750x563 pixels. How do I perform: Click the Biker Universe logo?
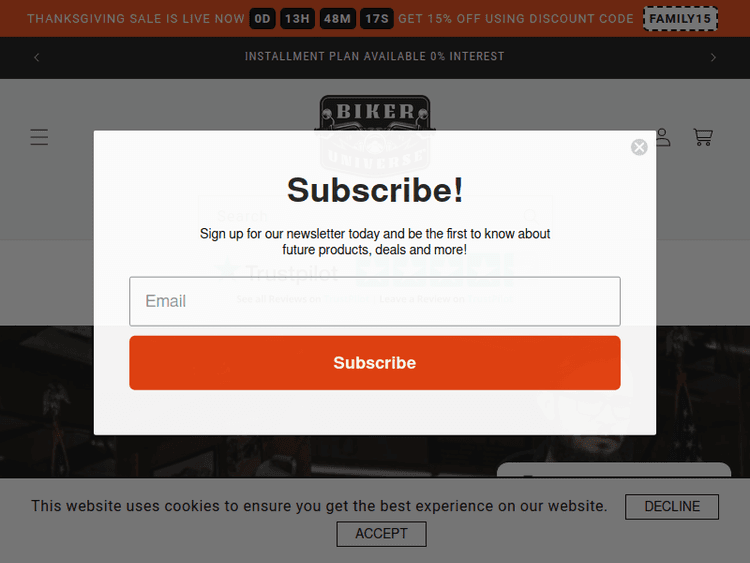(x=375, y=136)
